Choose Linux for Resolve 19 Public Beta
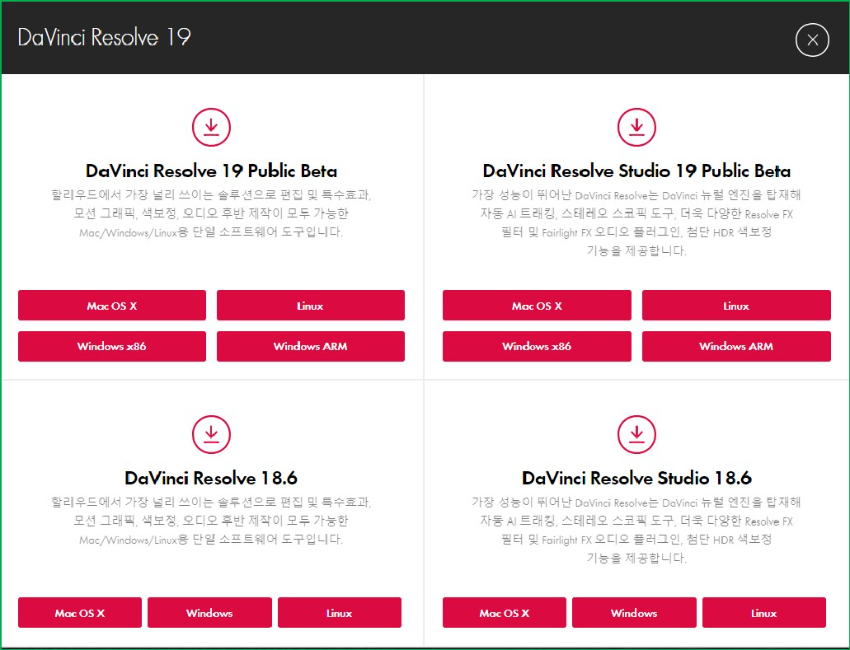The width and height of the screenshot is (850, 650). point(310,306)
